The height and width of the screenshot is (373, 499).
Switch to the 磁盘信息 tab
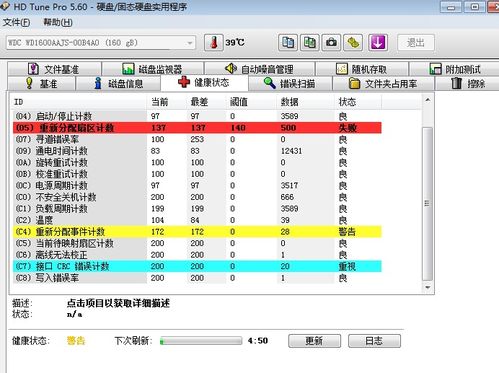(x=118, y=83)
